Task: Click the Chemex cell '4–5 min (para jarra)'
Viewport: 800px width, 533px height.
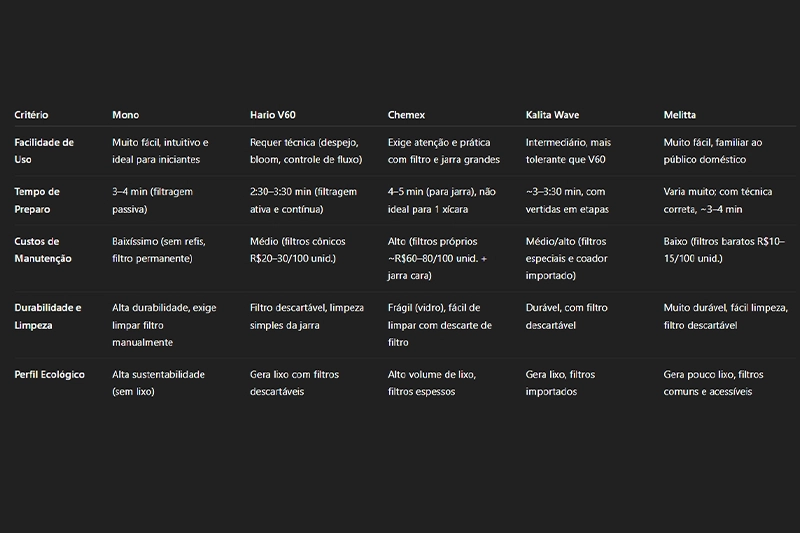Action: coord(441,200)
